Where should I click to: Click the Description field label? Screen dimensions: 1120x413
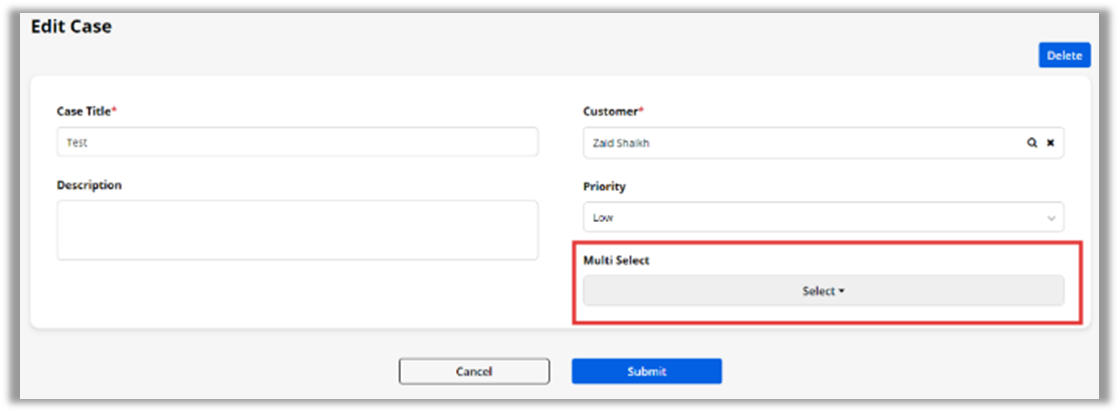[89, 185]
